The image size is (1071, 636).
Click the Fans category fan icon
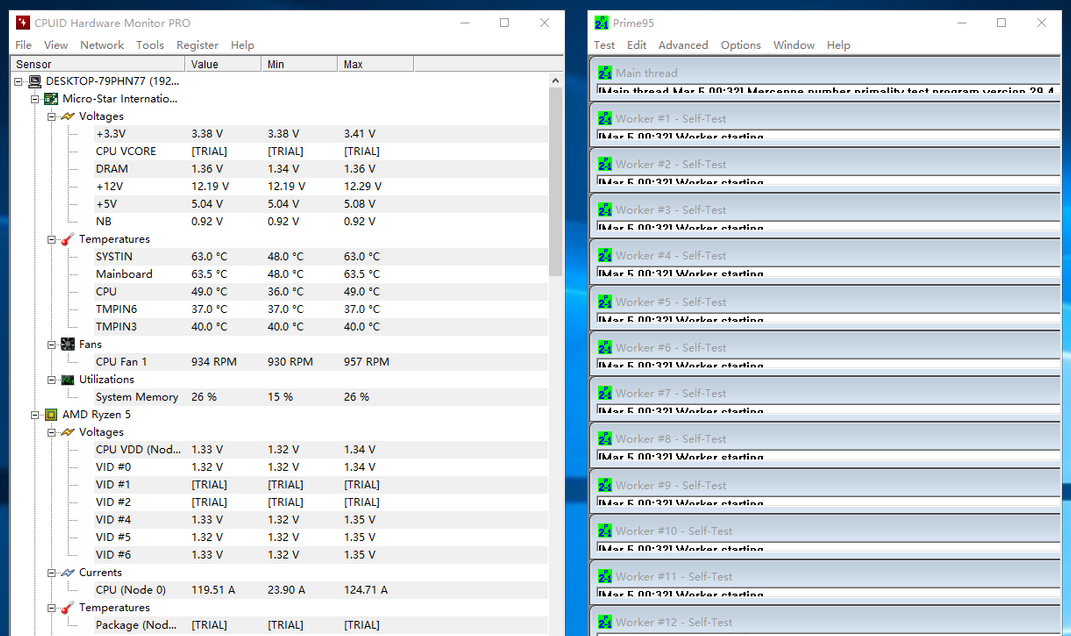(67, 345)
